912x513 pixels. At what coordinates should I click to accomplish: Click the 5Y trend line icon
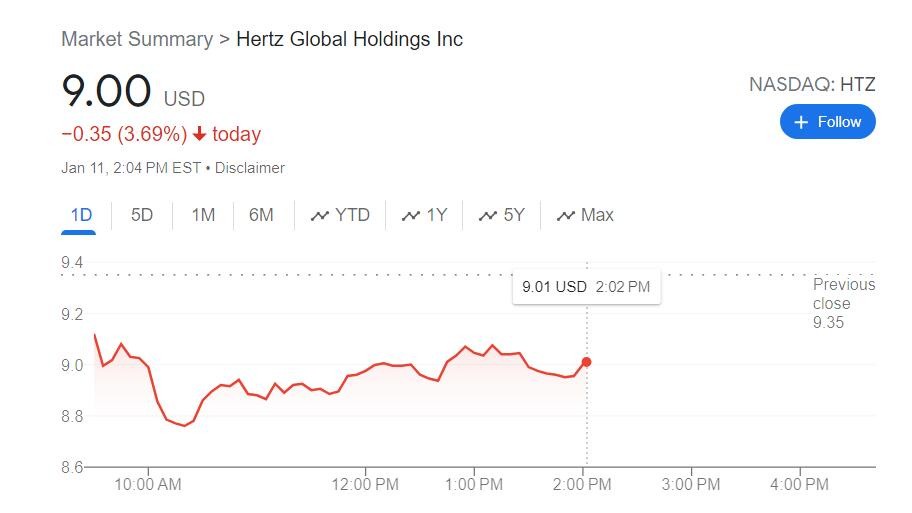pos(487,216)
